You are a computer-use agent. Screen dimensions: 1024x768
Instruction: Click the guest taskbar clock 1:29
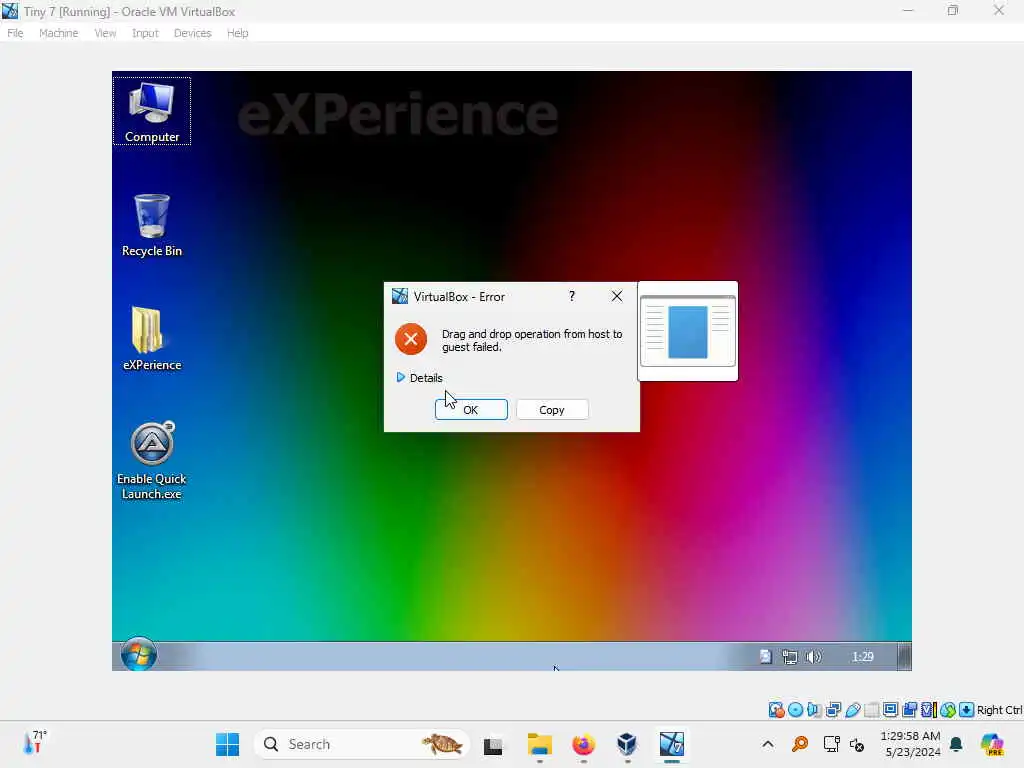pos(863,656)
